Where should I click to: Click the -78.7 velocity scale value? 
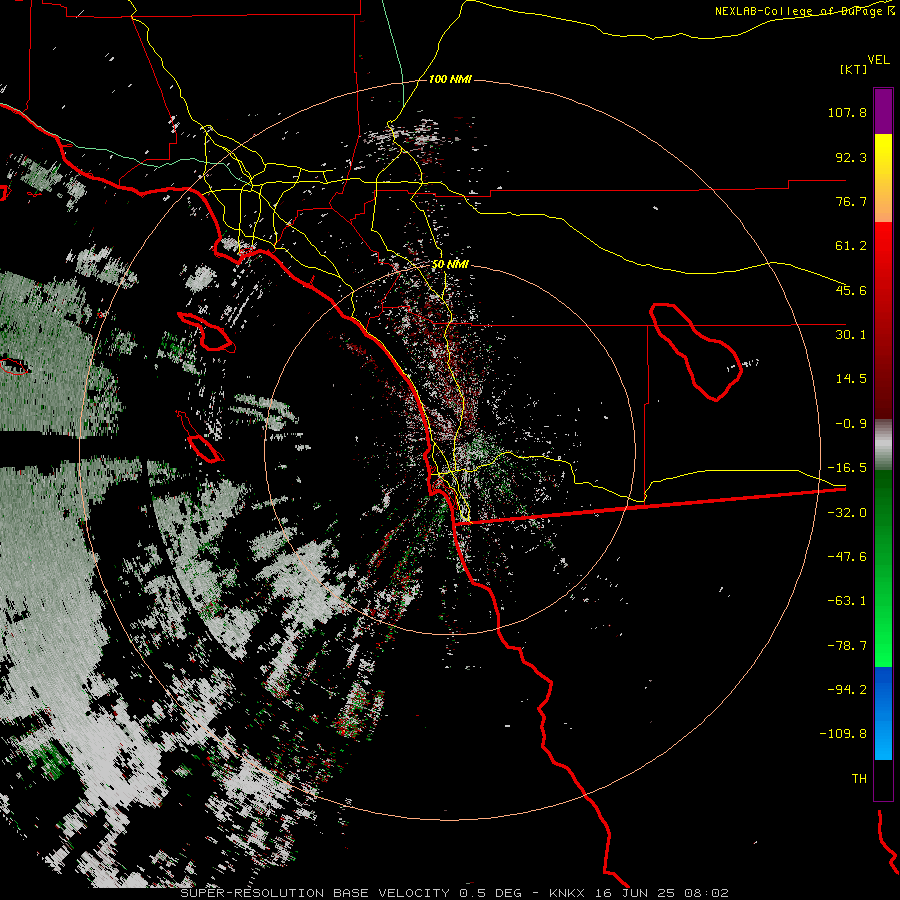847,646
